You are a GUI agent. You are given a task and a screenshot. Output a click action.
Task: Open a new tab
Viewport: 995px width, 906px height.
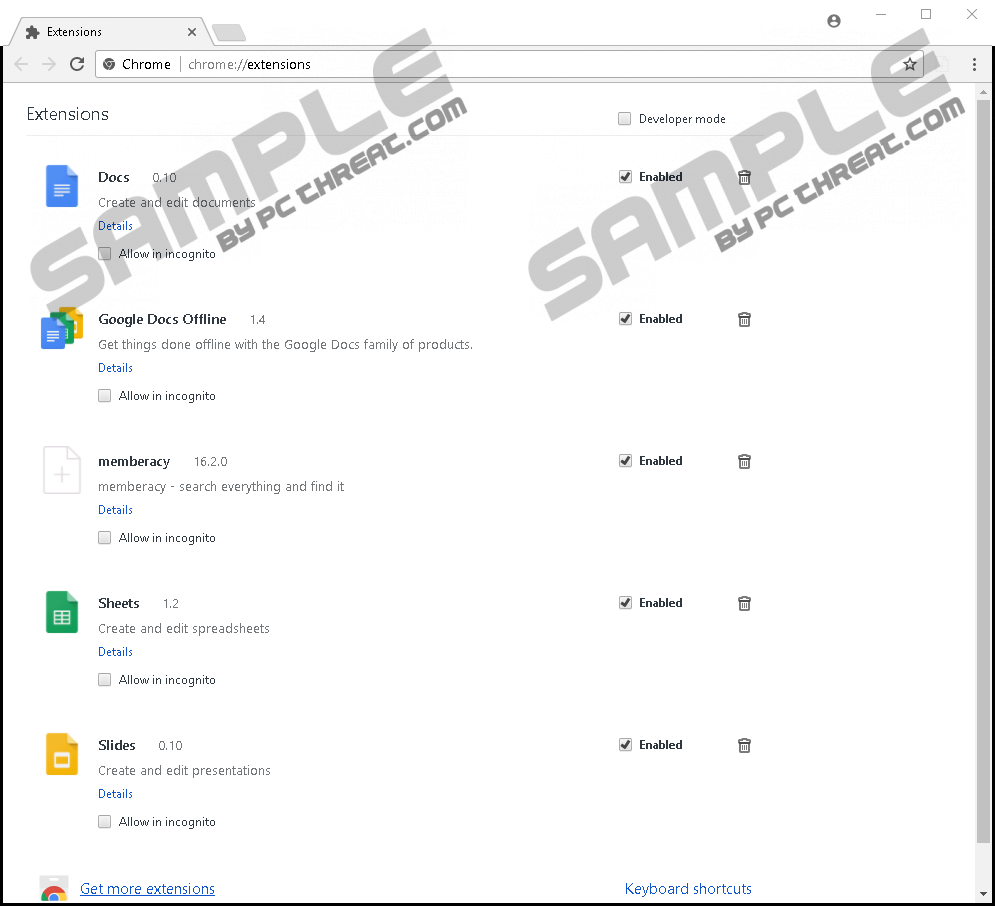[x=228, y=32]
